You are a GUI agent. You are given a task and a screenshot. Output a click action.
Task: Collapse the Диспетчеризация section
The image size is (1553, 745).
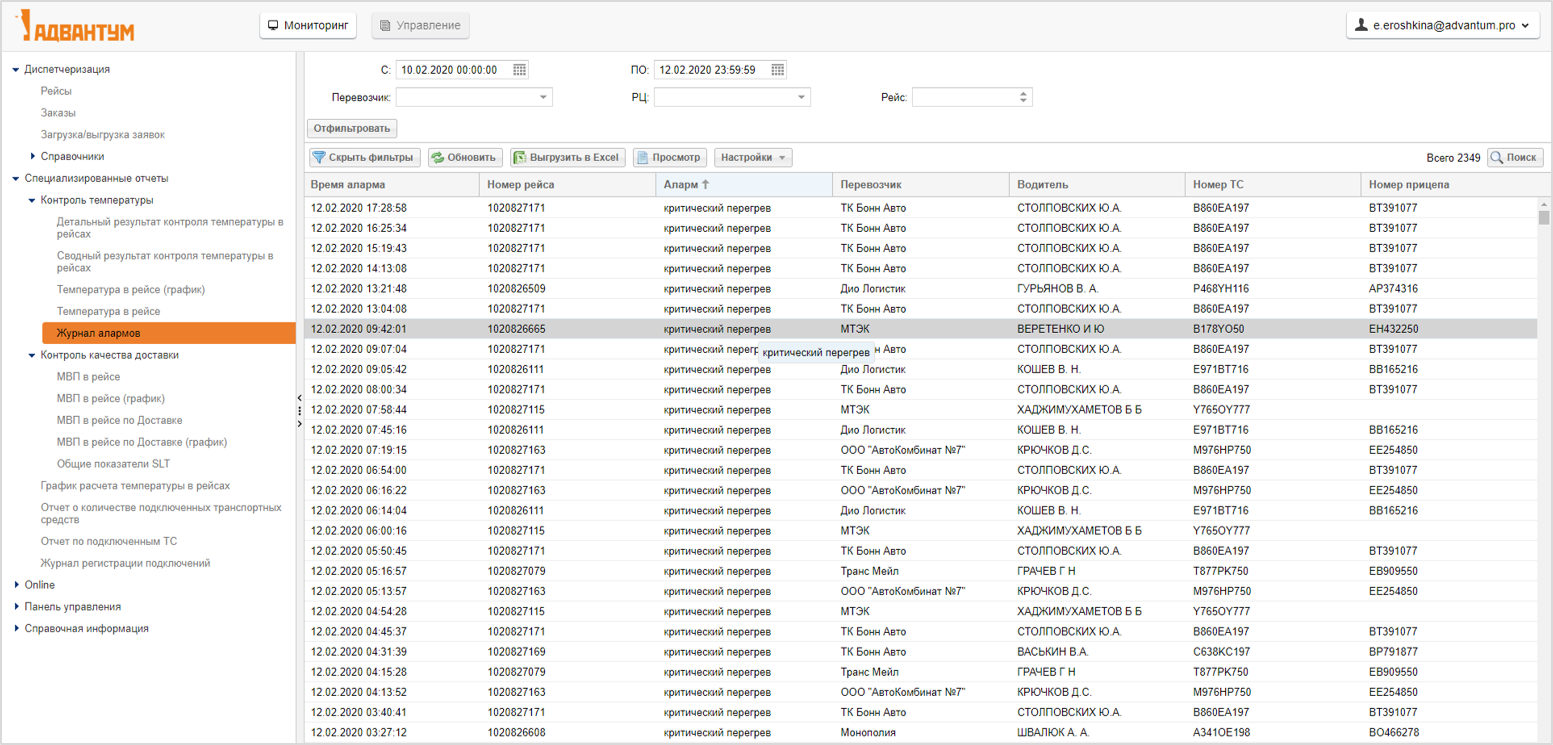tap(16, 70)
